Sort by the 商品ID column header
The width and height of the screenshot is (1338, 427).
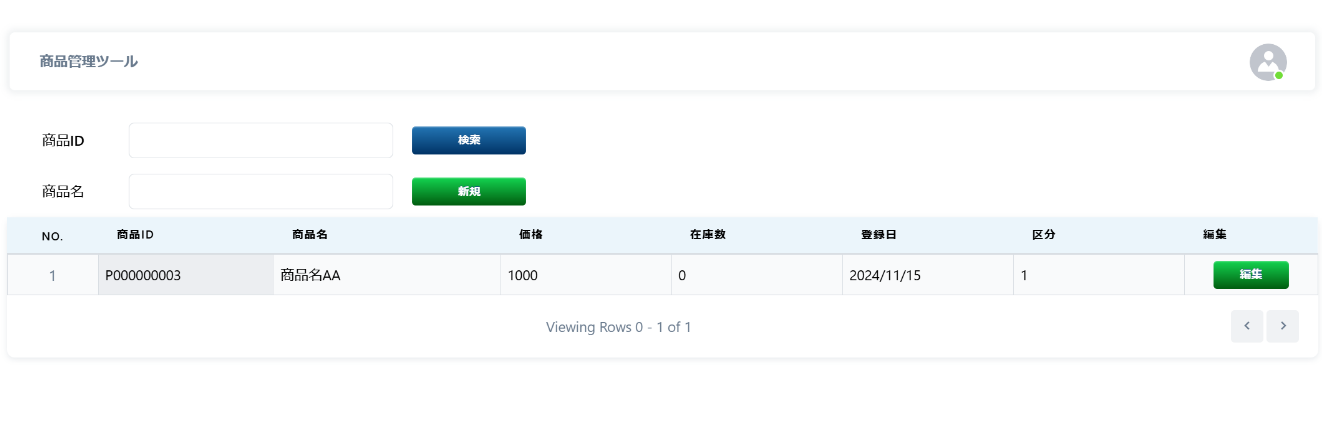[135, 235]
